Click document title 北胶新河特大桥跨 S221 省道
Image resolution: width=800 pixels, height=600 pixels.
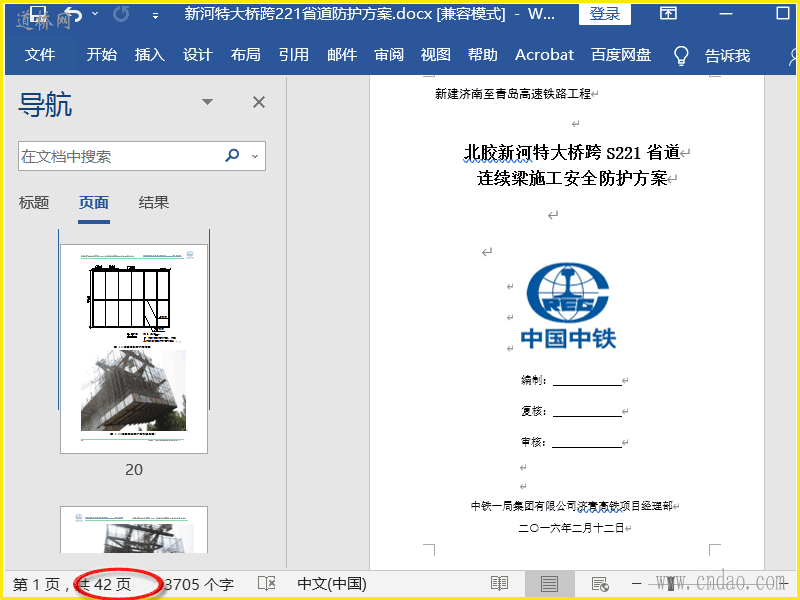point(571,152)
